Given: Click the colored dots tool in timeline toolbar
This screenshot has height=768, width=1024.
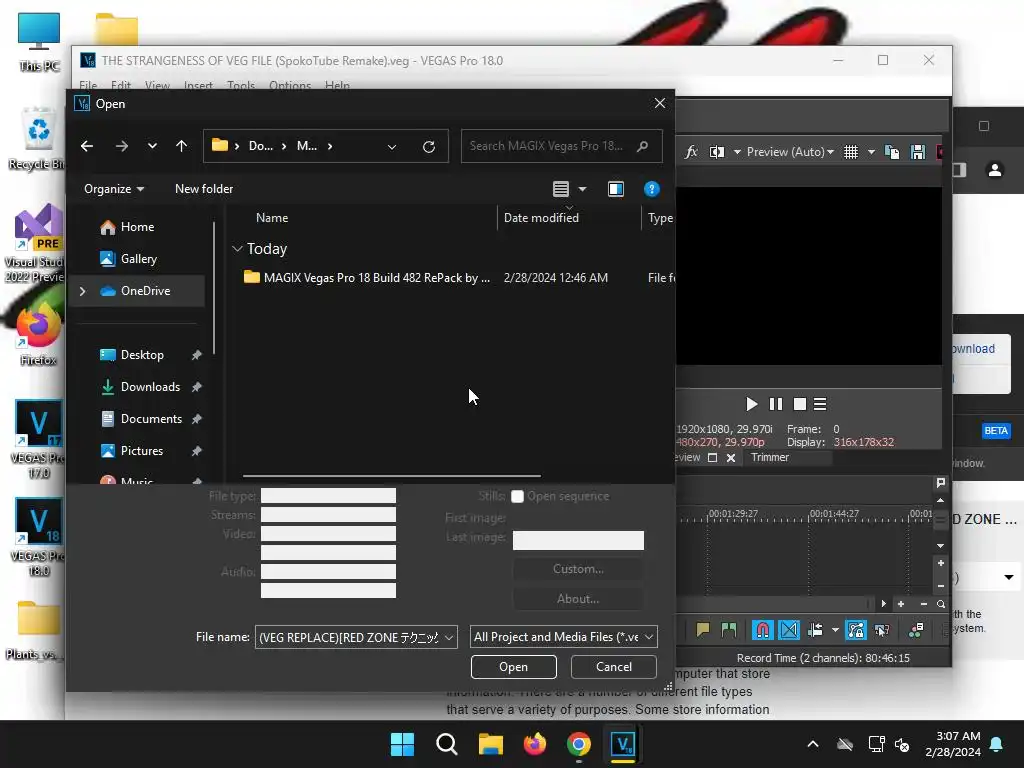Looking at the screenshot, I should pyautogui.click(x=916, y=630).
